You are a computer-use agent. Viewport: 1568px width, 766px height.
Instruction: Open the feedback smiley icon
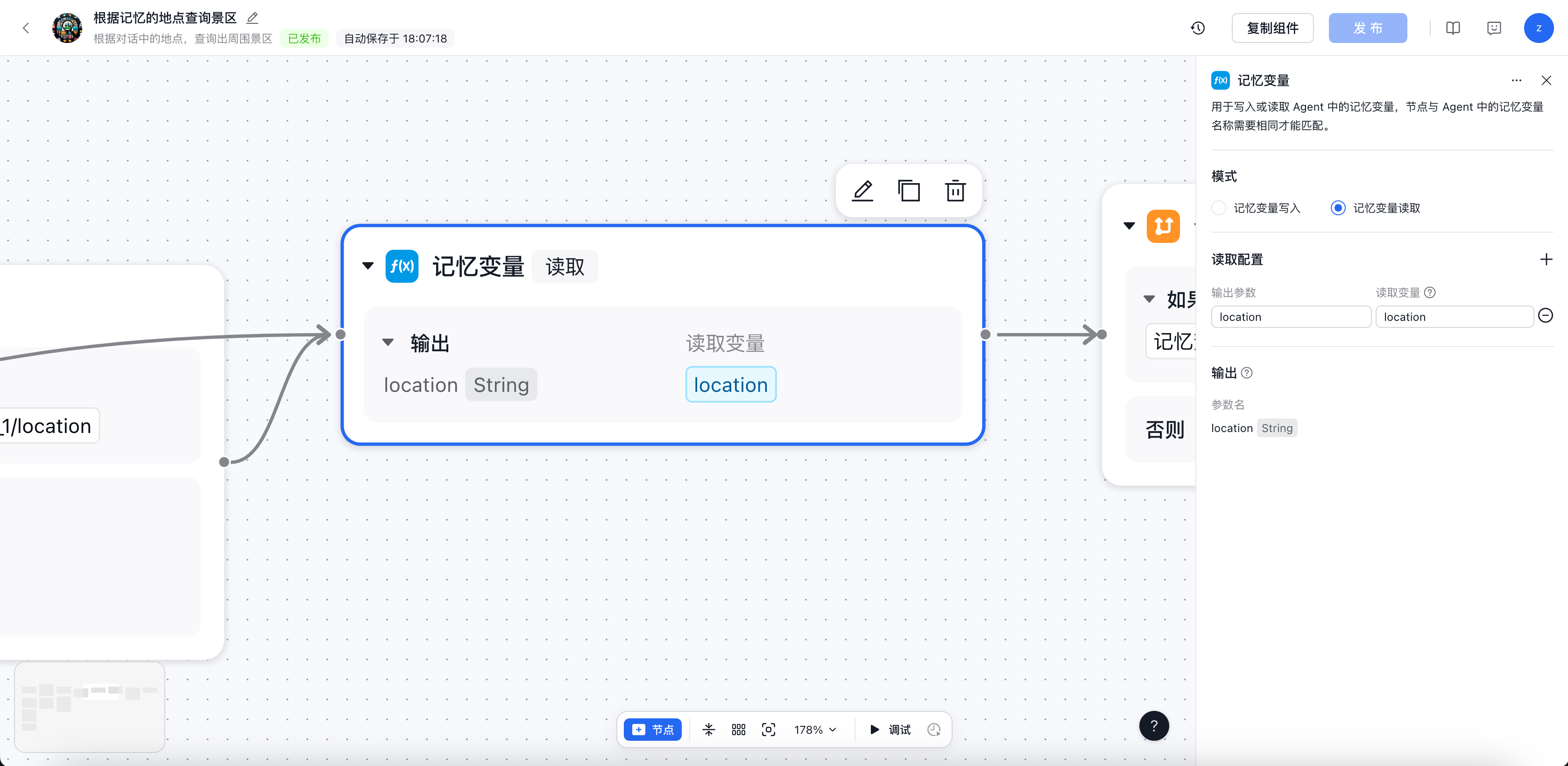coord(1493,28)
